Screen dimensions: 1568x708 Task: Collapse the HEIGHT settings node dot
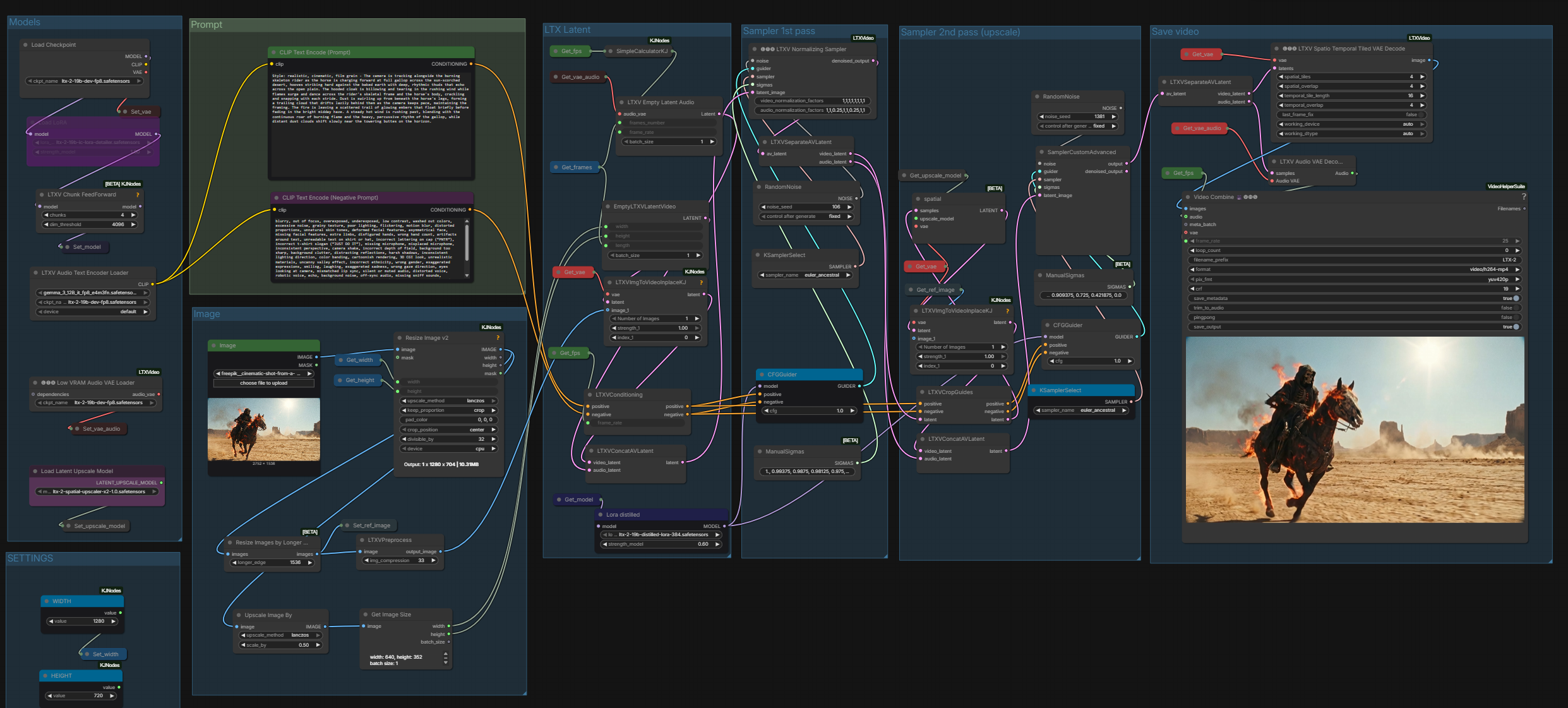45,676
